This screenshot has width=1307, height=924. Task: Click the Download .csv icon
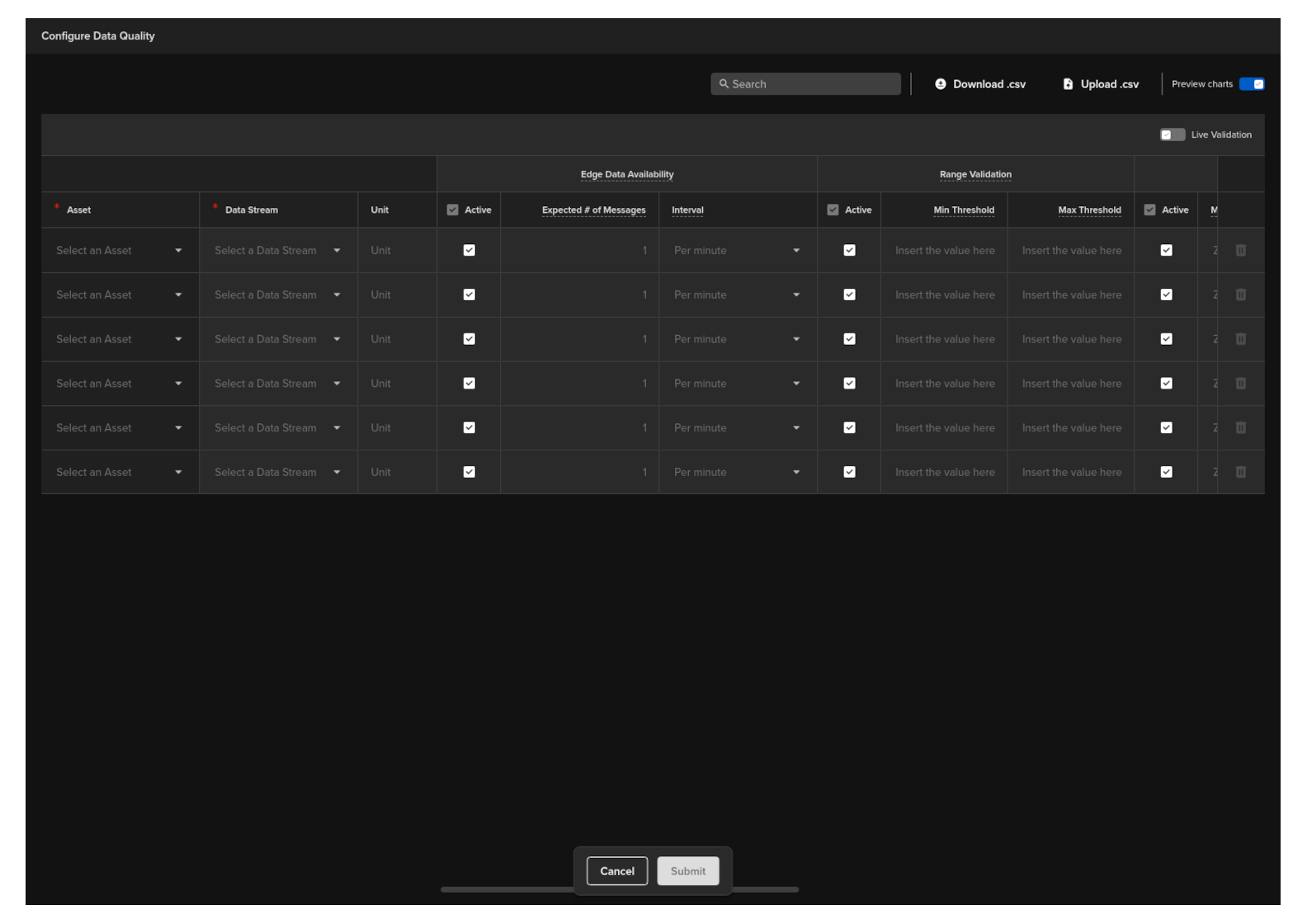click(x=940, y=84)
